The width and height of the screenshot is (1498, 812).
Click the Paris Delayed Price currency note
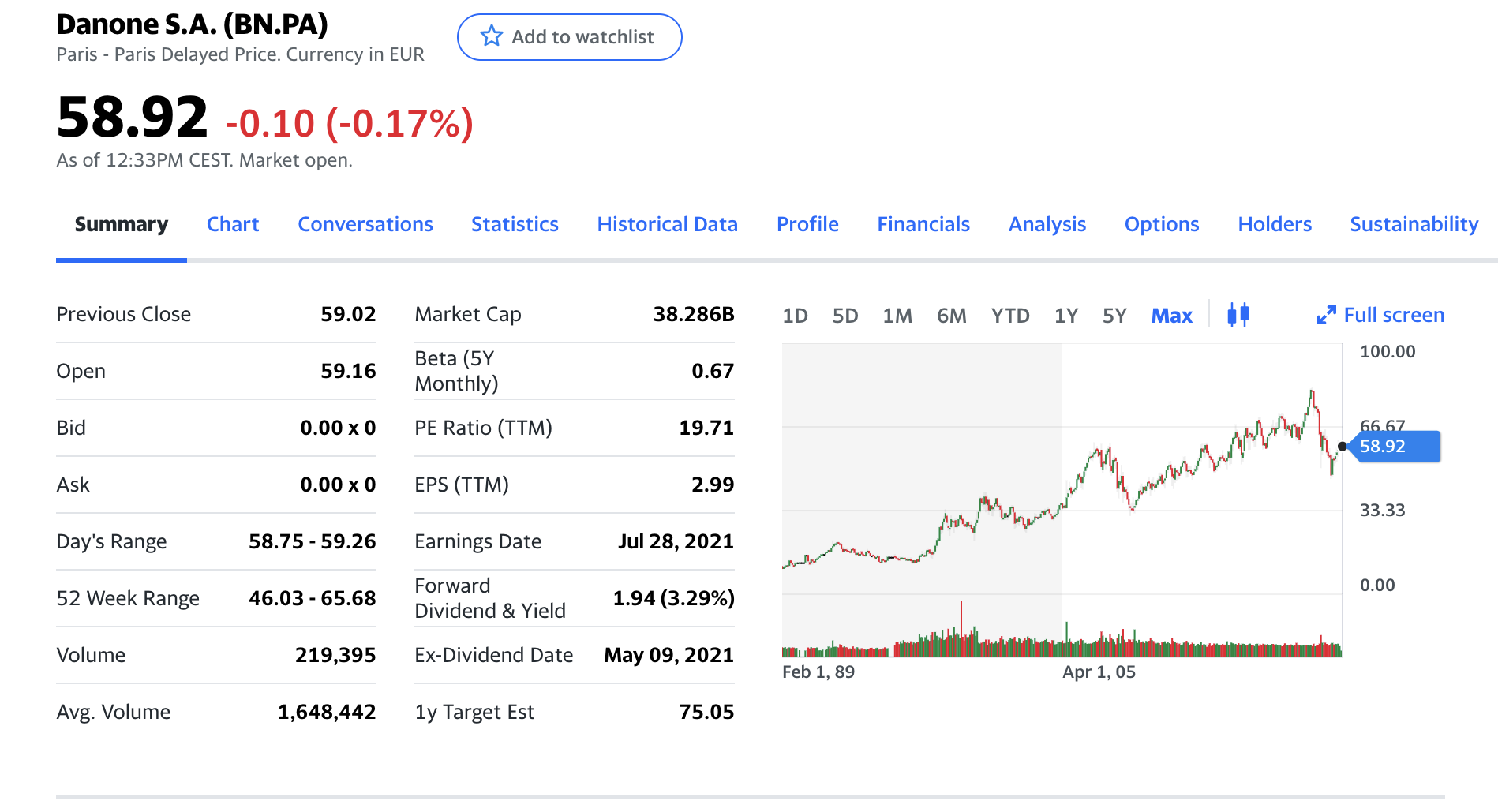coord(240,54)
